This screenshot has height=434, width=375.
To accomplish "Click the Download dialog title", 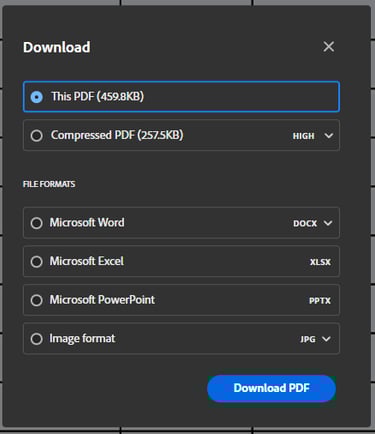I will pyautogui.click(x=57, y=47).
